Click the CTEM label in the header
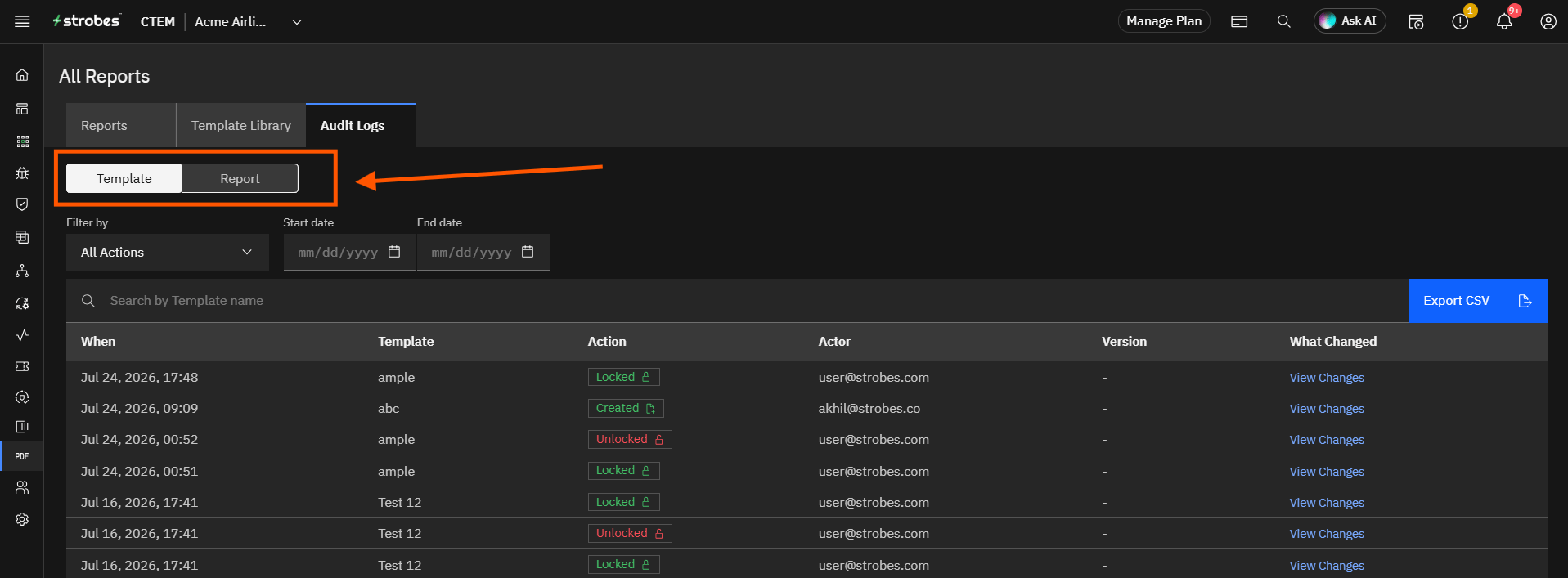1568x578 pixels. [158, 22]
